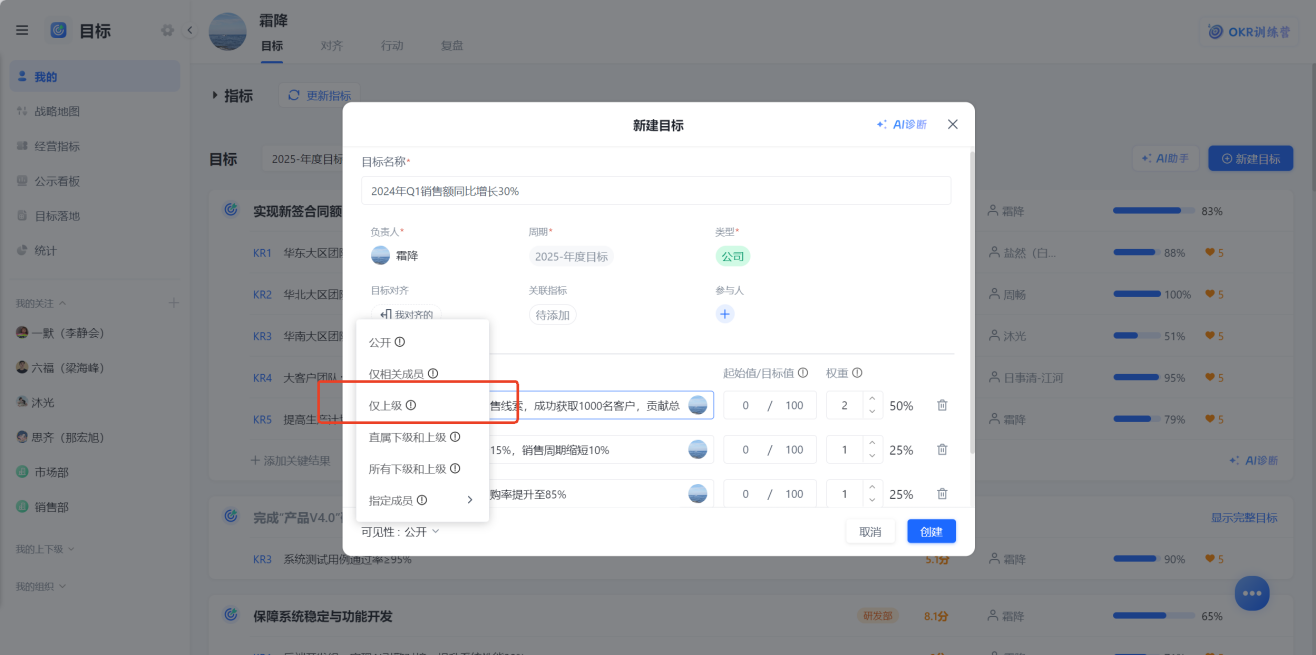Delete the key result row weighted 50%

tap(942, 405)
